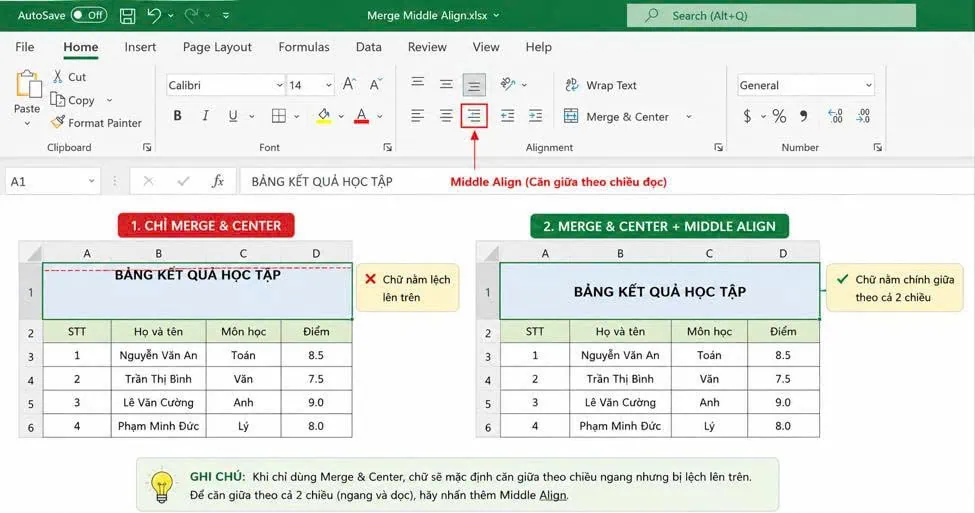Open Merge & Center dropdown arrow
The image size is (975, 513).
[x=689, y=116]
